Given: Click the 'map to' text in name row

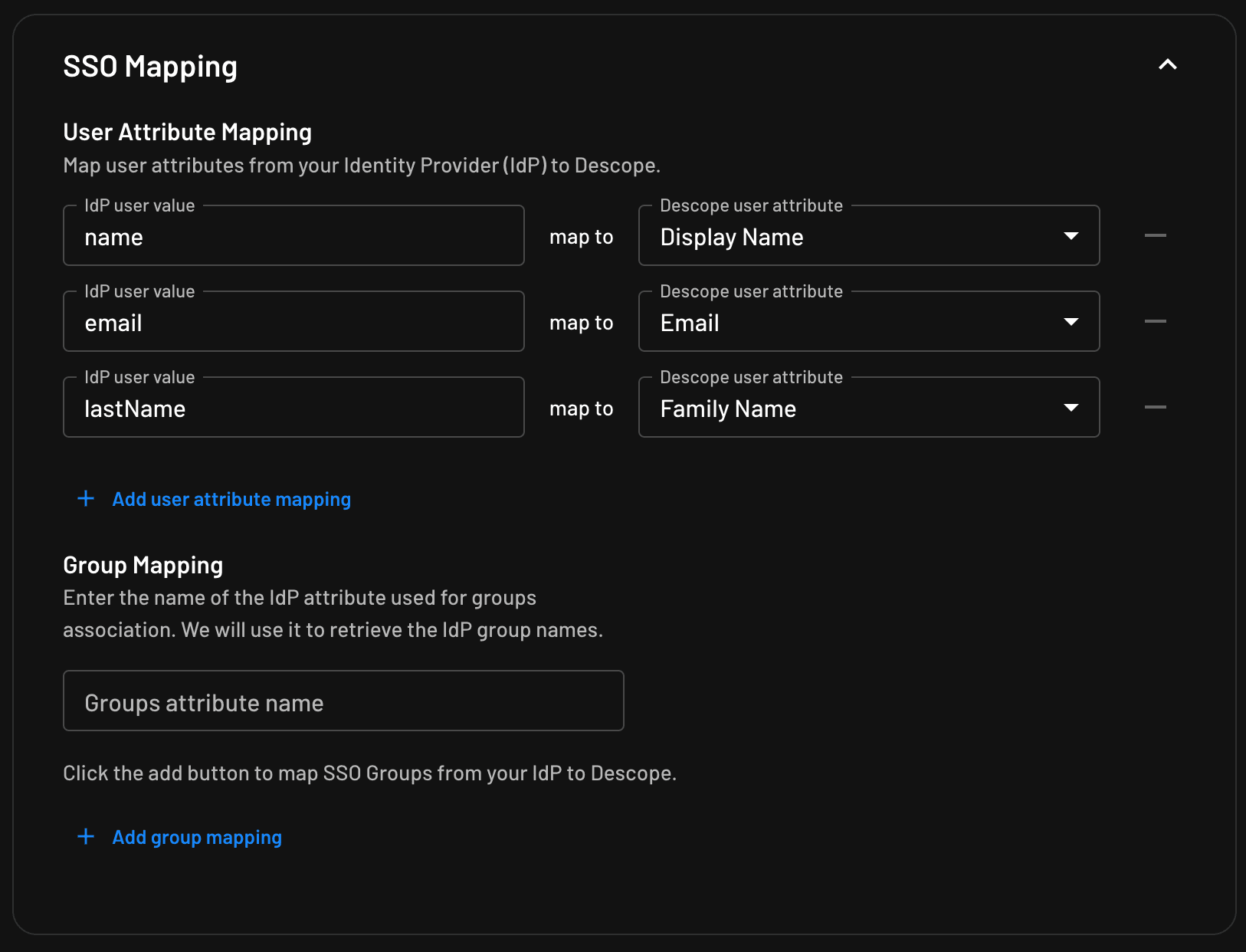Looking at the screenshot, I should [582, 237].
